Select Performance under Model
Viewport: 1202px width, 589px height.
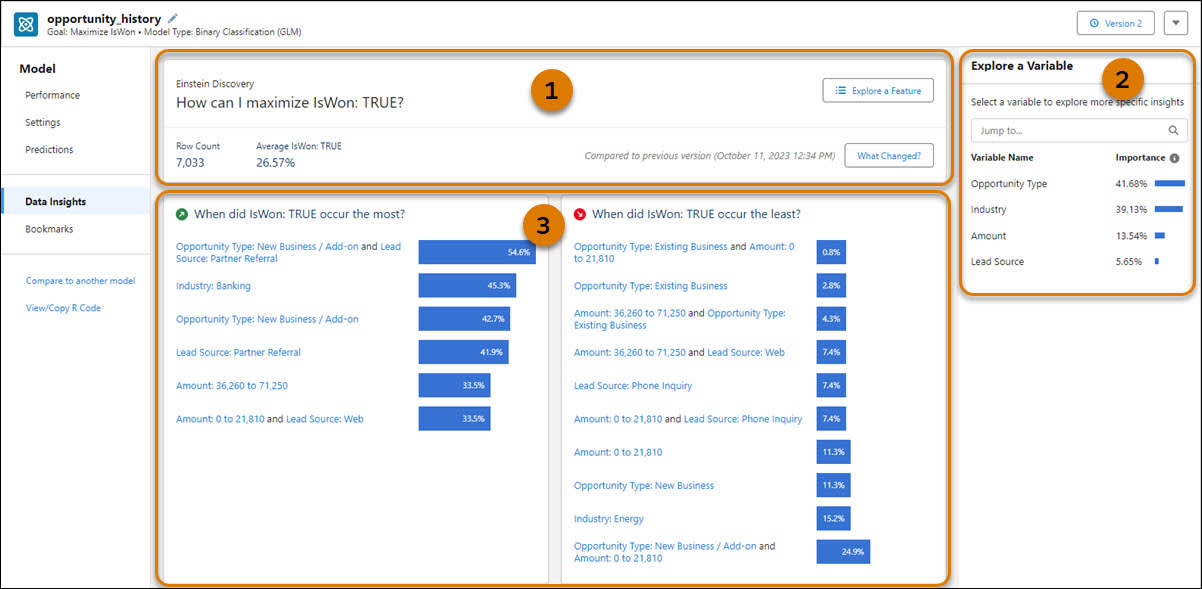click(51, 95)
